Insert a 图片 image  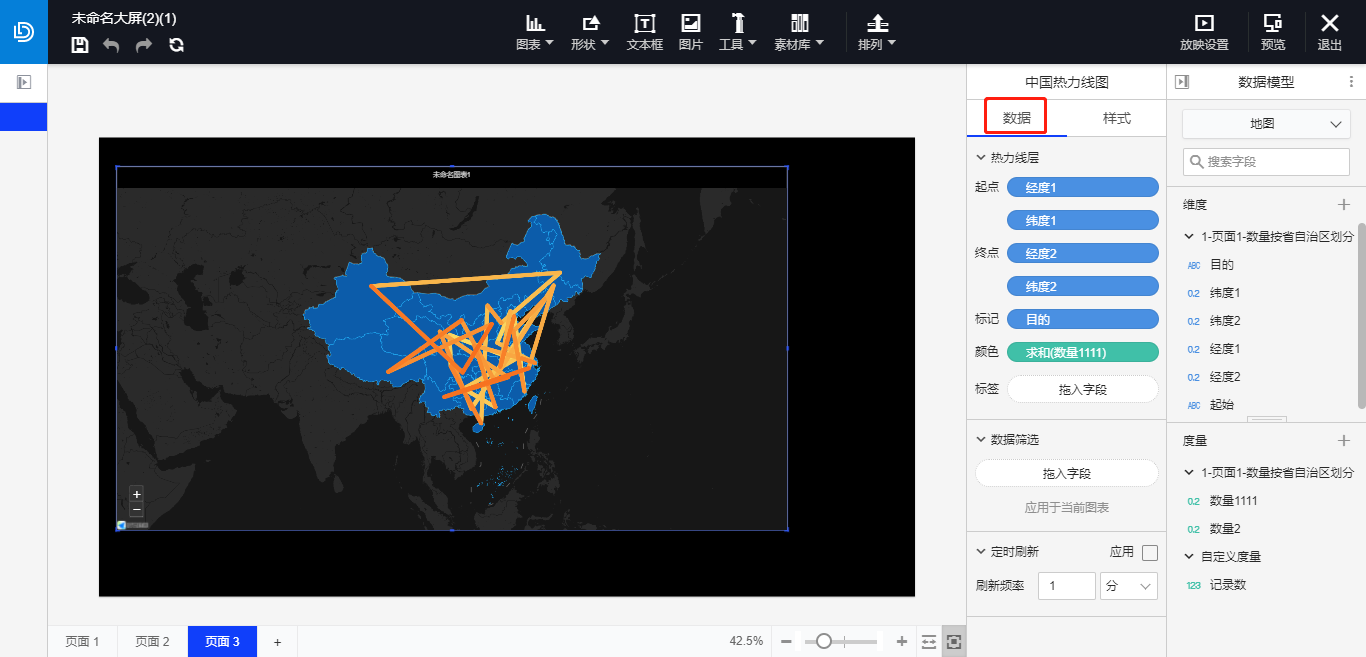pos(691,32)
